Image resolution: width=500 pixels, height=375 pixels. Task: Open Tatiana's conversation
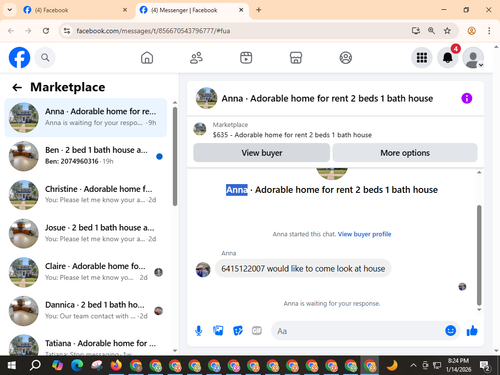click(x=86, y=344)
